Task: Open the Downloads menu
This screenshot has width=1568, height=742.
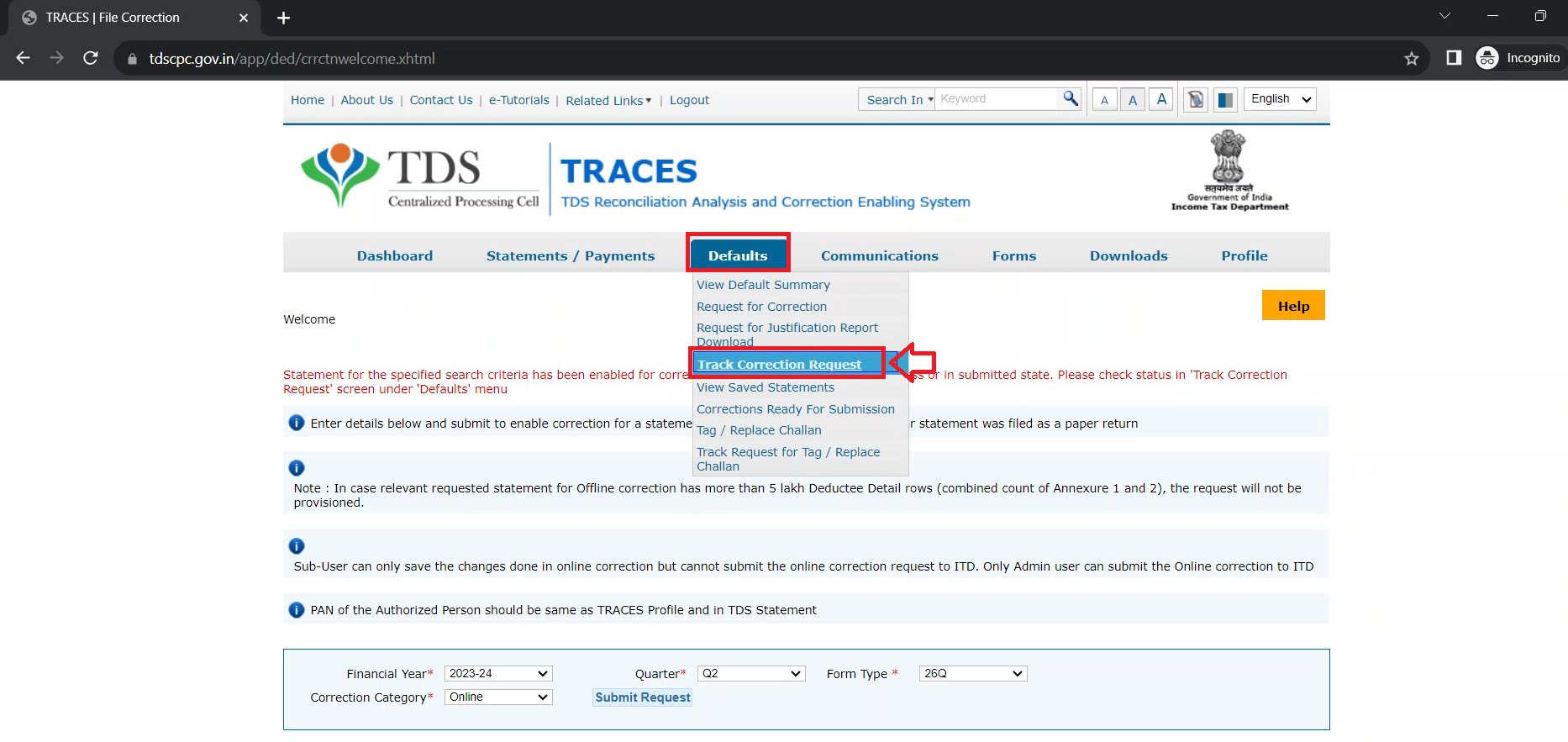Action: (1129, 255)
